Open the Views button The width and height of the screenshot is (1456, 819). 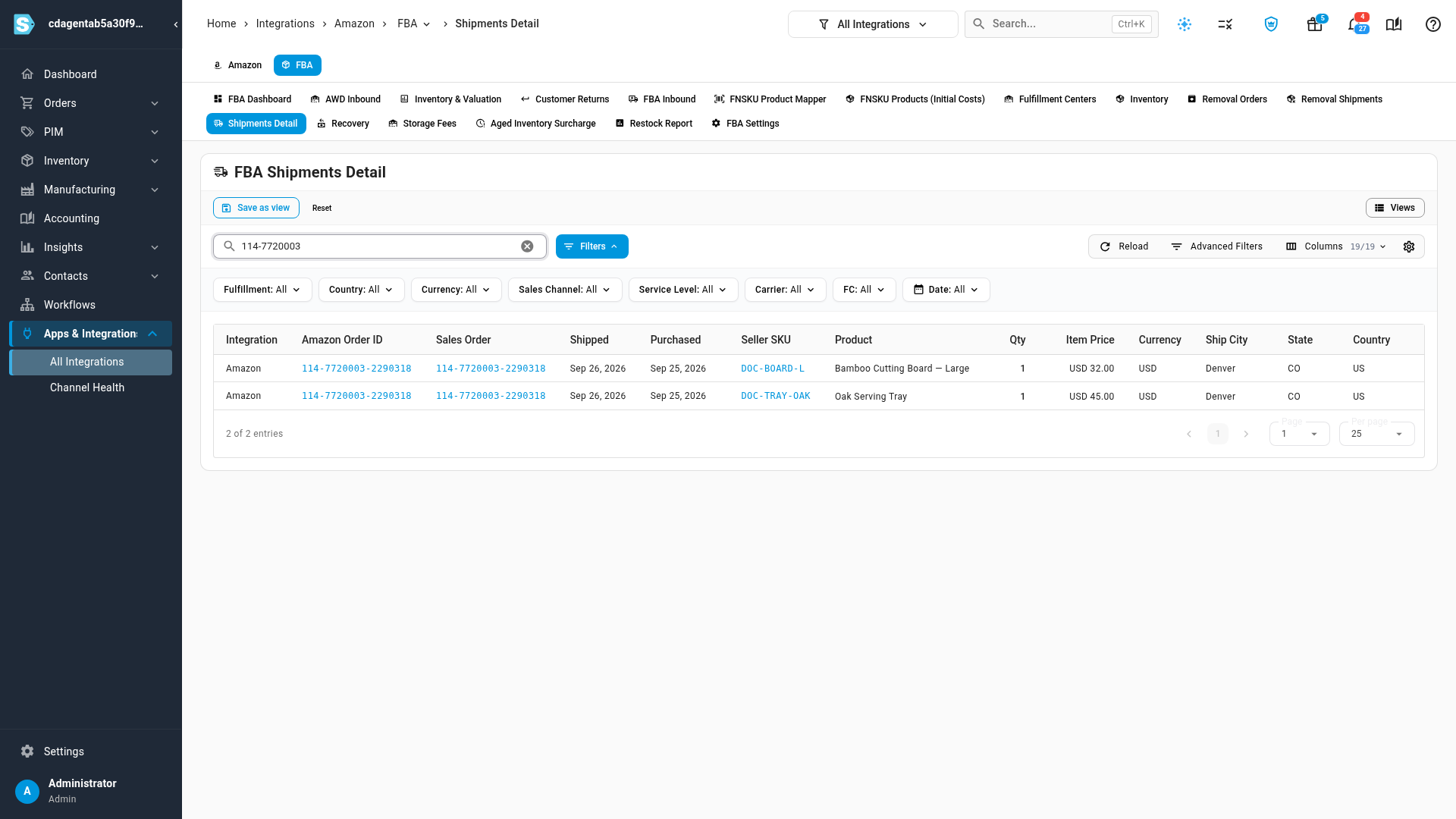pos(1395,208)
